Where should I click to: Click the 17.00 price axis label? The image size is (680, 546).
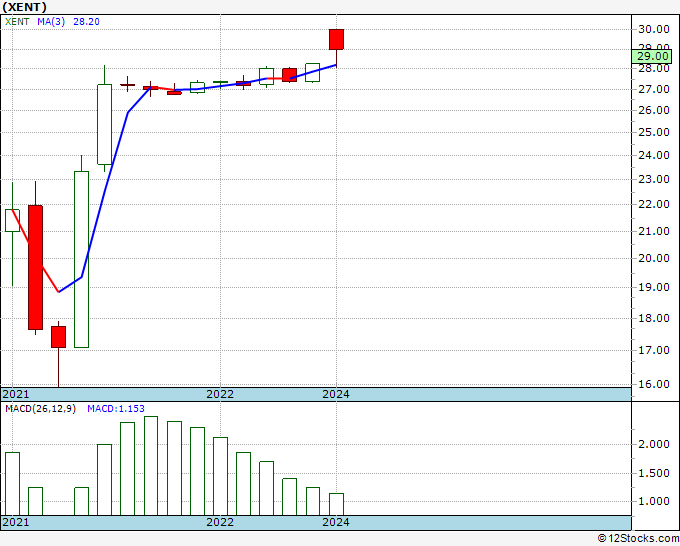click(654, 350)
